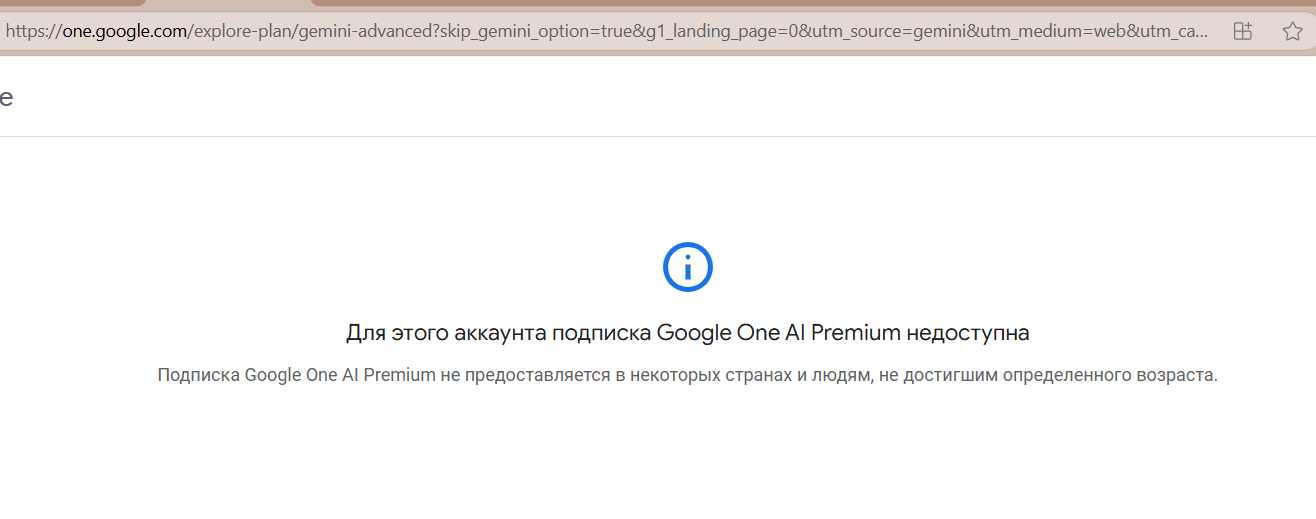This screenshot has height=519, width=1316.
Task: Click the partial Google One logo letter
Action: [x=6, y=97]
